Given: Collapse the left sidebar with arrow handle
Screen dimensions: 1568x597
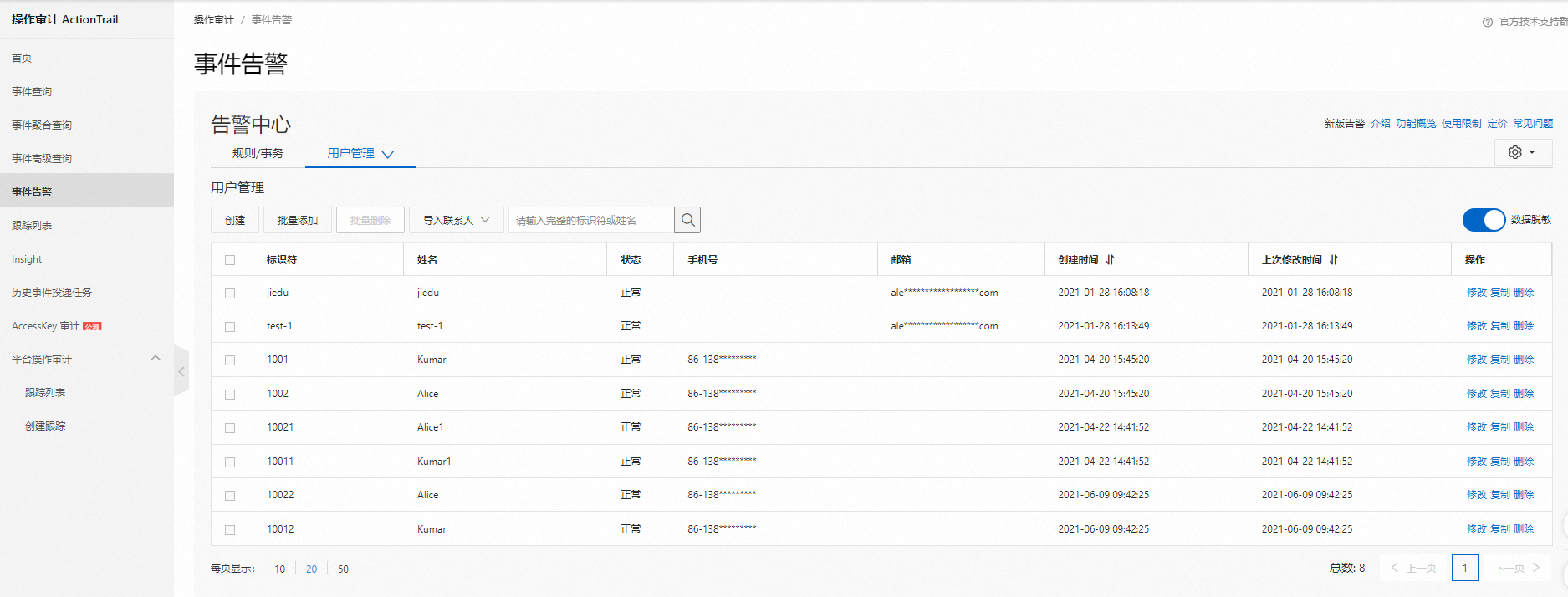Looking at the screenshot, I should [x=181, y=370].
